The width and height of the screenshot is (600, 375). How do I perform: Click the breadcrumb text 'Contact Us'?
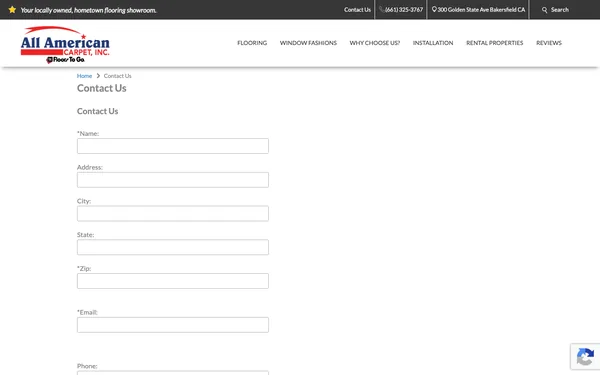click(x=117, y=76)
